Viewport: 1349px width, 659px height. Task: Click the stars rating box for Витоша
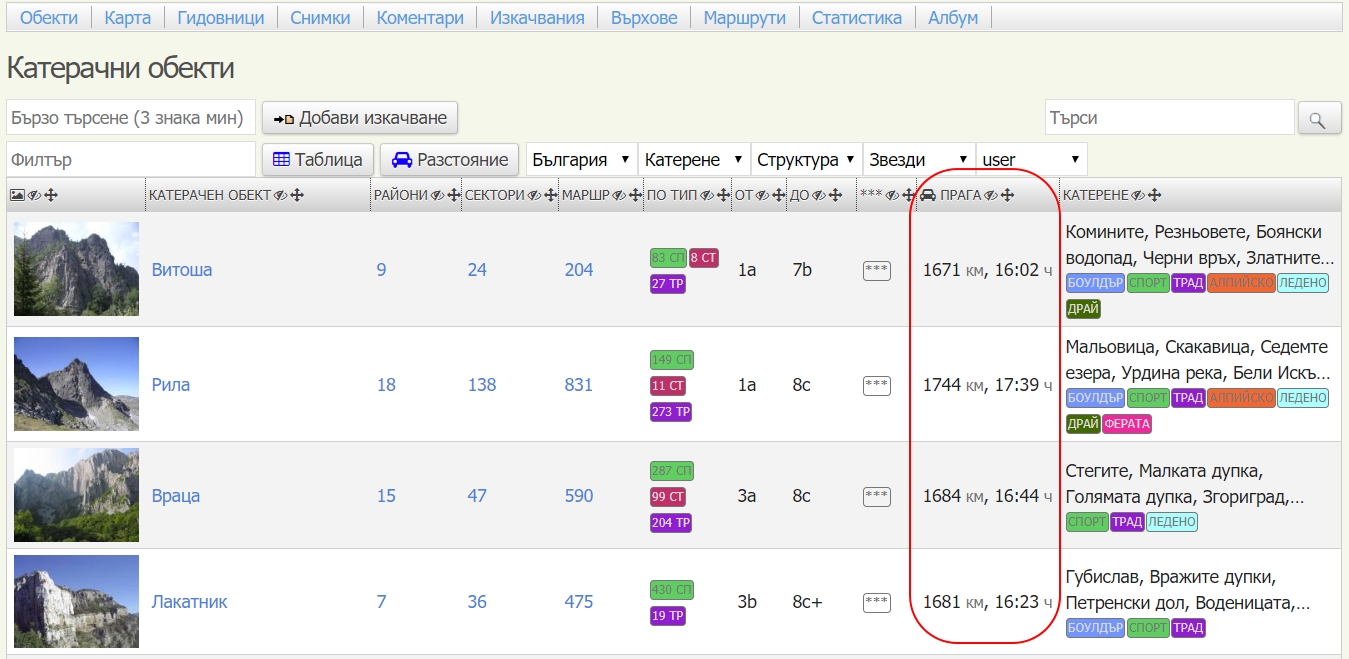pyautogui.click(x=876, y=271)
